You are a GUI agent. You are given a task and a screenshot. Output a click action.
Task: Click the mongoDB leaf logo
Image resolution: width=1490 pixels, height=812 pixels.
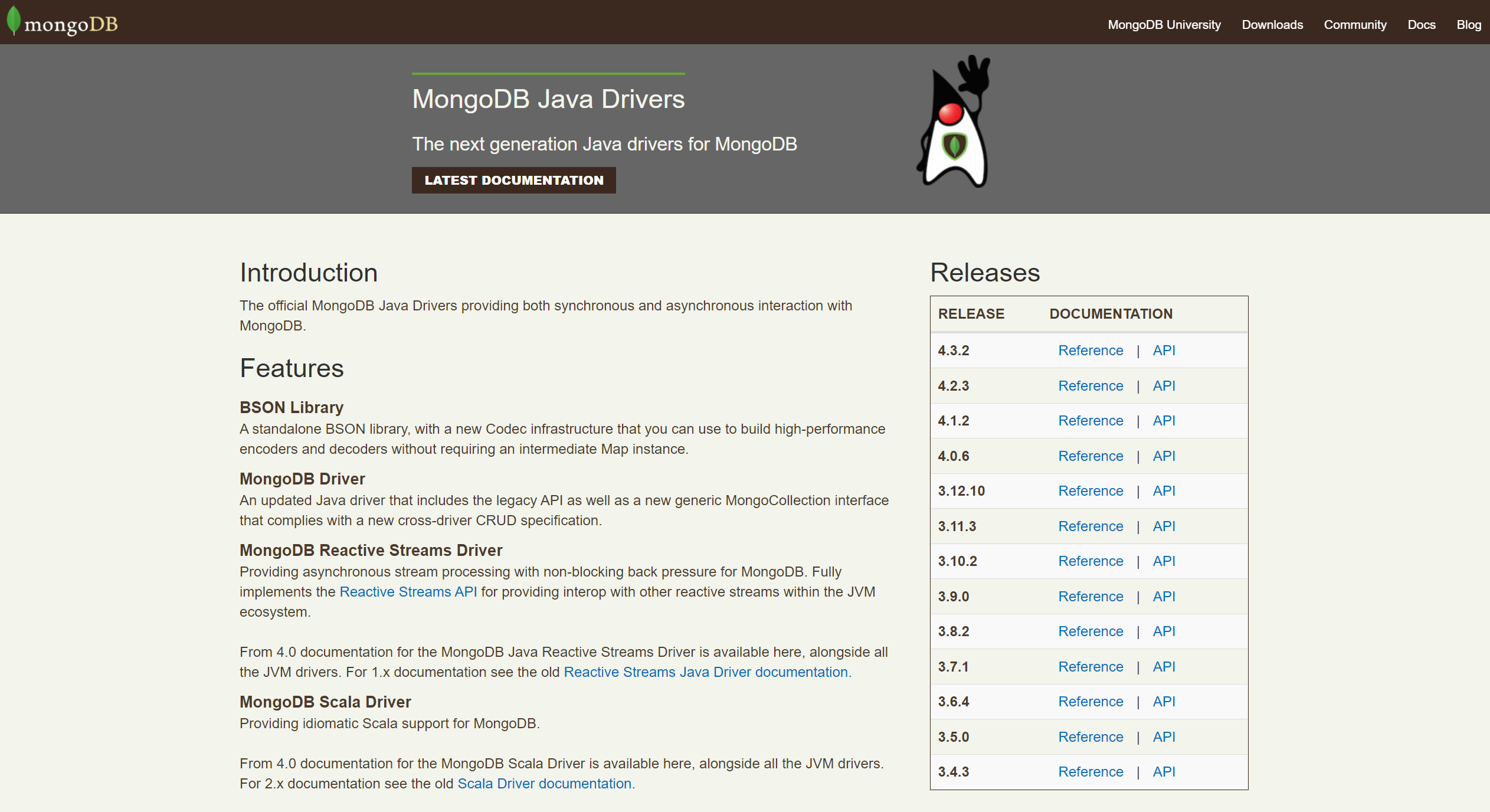(61, 22)
